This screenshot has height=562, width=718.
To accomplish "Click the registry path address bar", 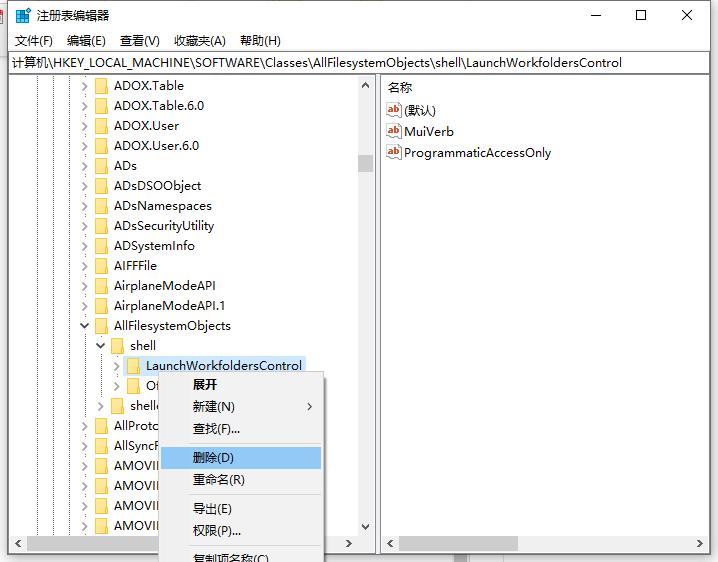I will tap(359, 63).
